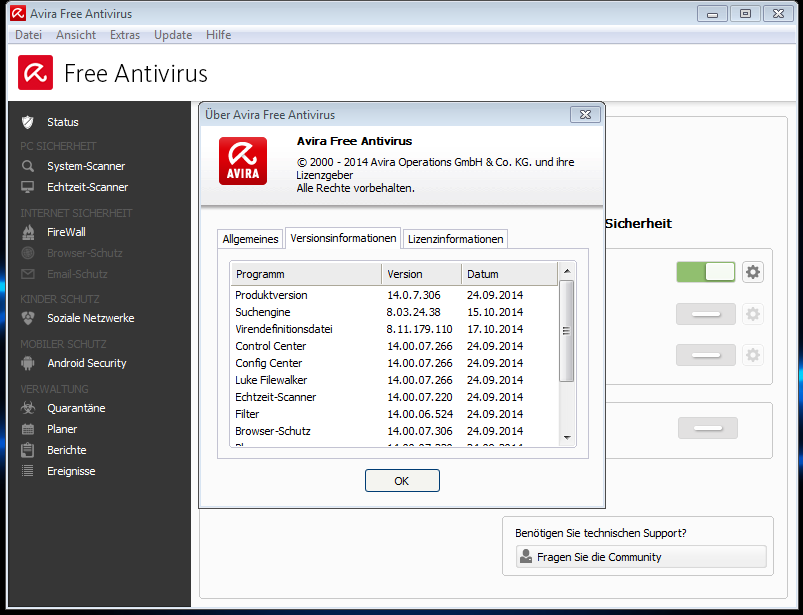Open FireWall in the sidebar

[x=66, y=232]
